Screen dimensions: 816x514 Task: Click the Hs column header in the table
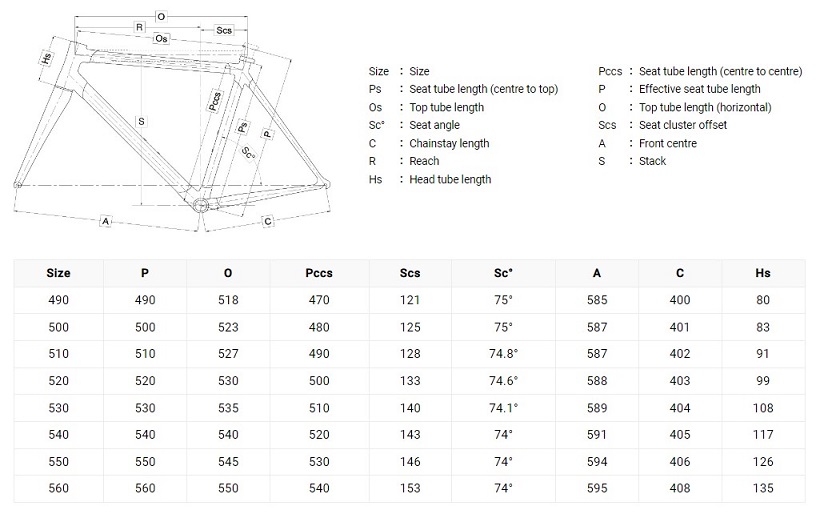click(x=763, y=273)
